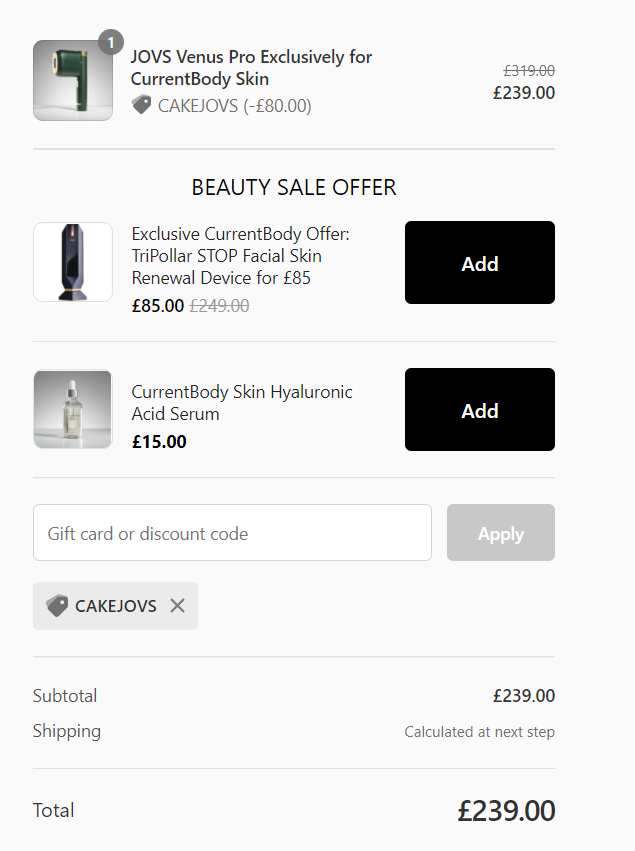Viewport: 635px width, 851px height.
Task: Click the discount tag icon under JOVS Venus Pro
Action: click(141, 105)
